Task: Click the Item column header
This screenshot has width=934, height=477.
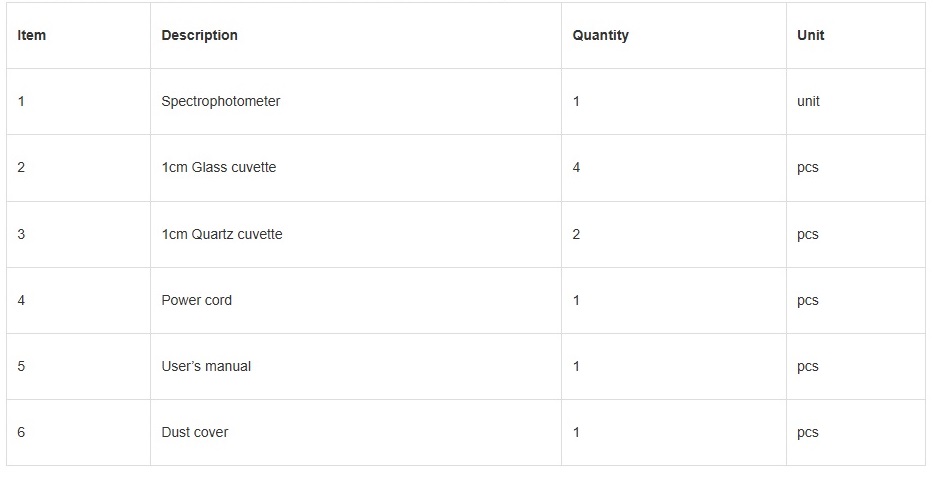Action: [32, 35]
